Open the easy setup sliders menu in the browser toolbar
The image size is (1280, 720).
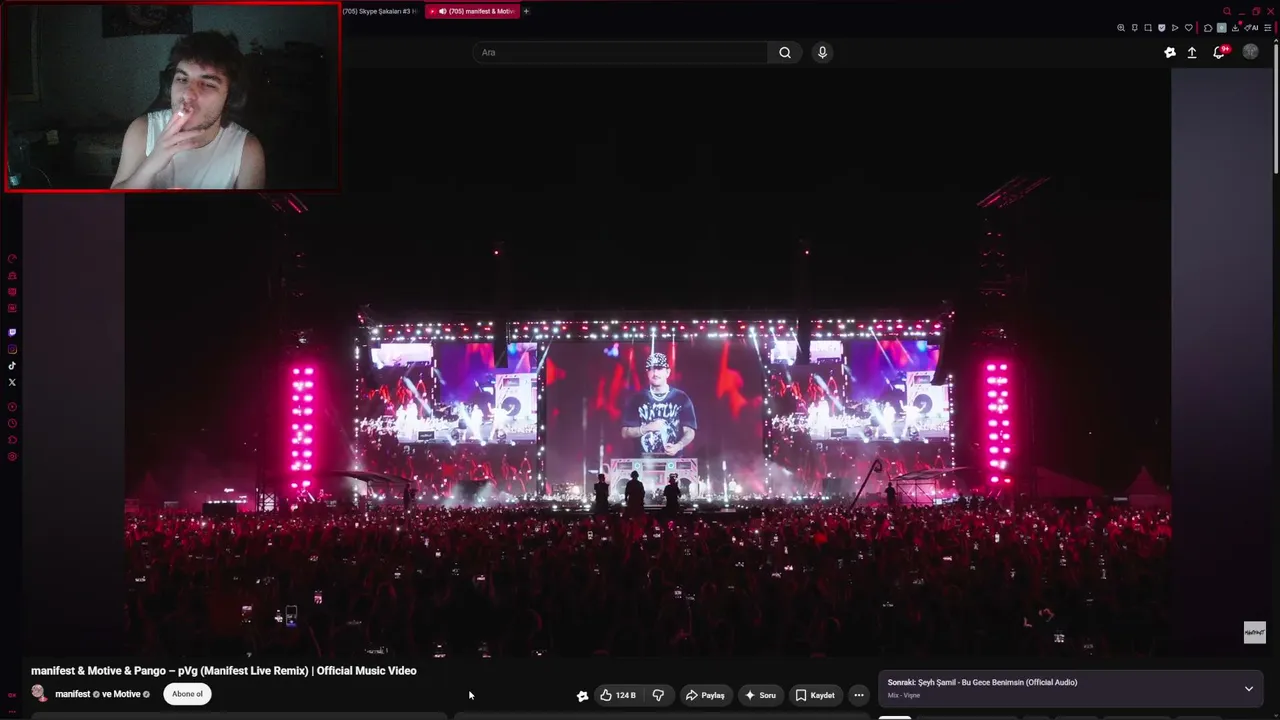[1268, 28]
